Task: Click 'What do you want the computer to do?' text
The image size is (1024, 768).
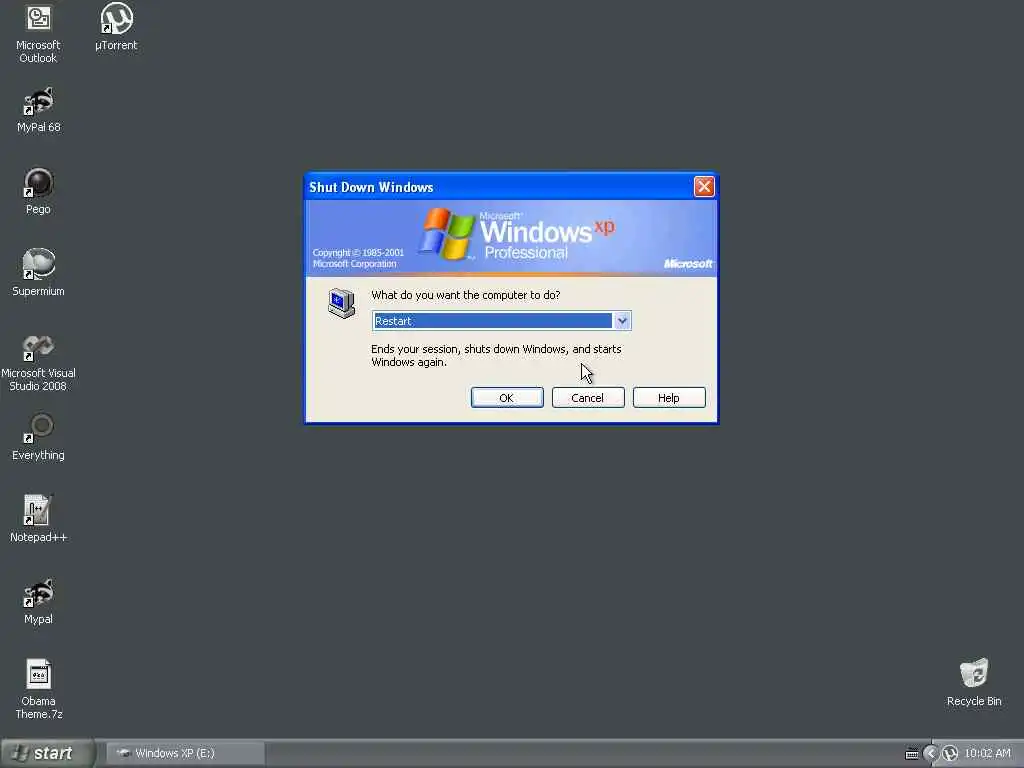Action: (x=466, y=295)
